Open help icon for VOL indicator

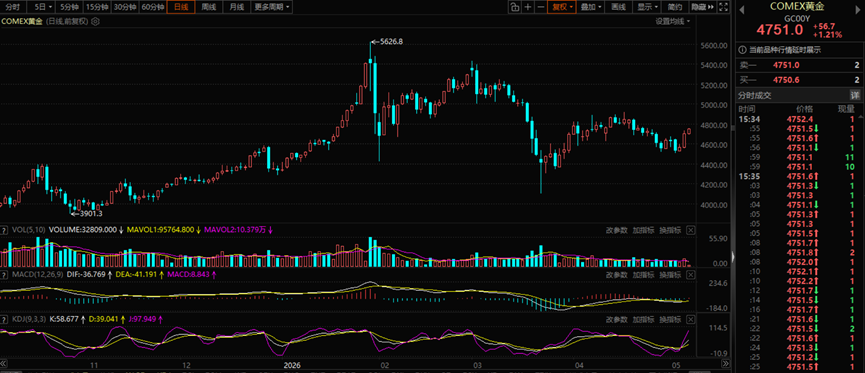pos(4,230)
